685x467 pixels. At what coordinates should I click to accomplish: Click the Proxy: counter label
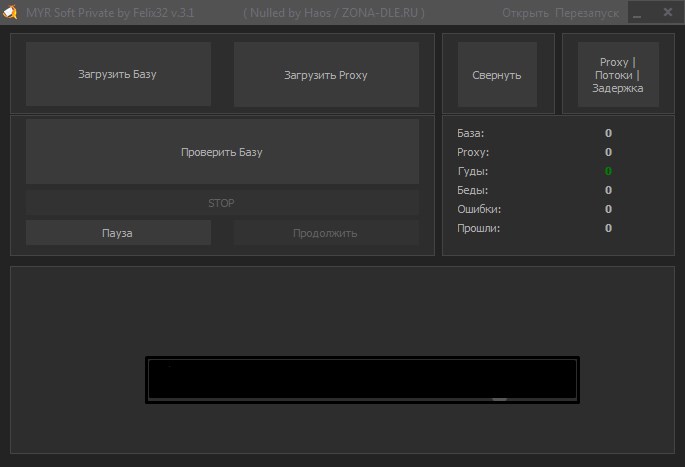[x=473, y=152]
